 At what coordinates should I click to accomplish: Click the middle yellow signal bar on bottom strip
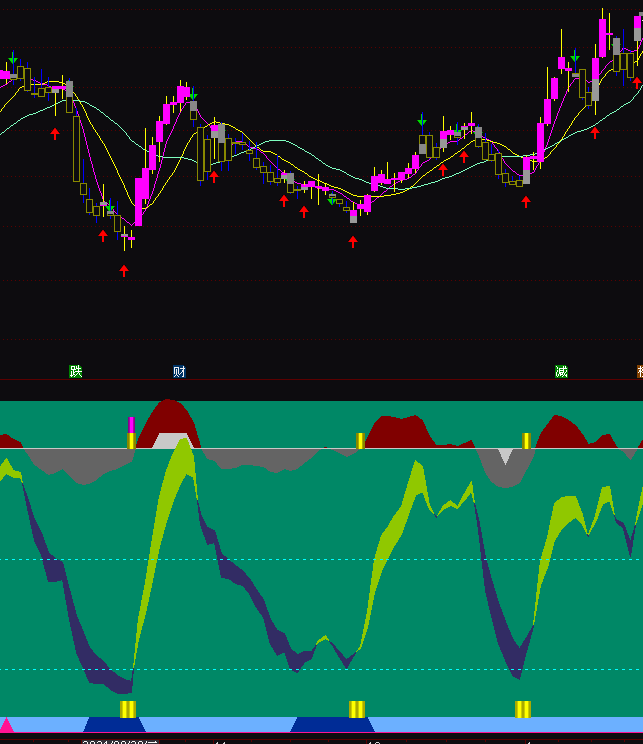pos(357,709)
